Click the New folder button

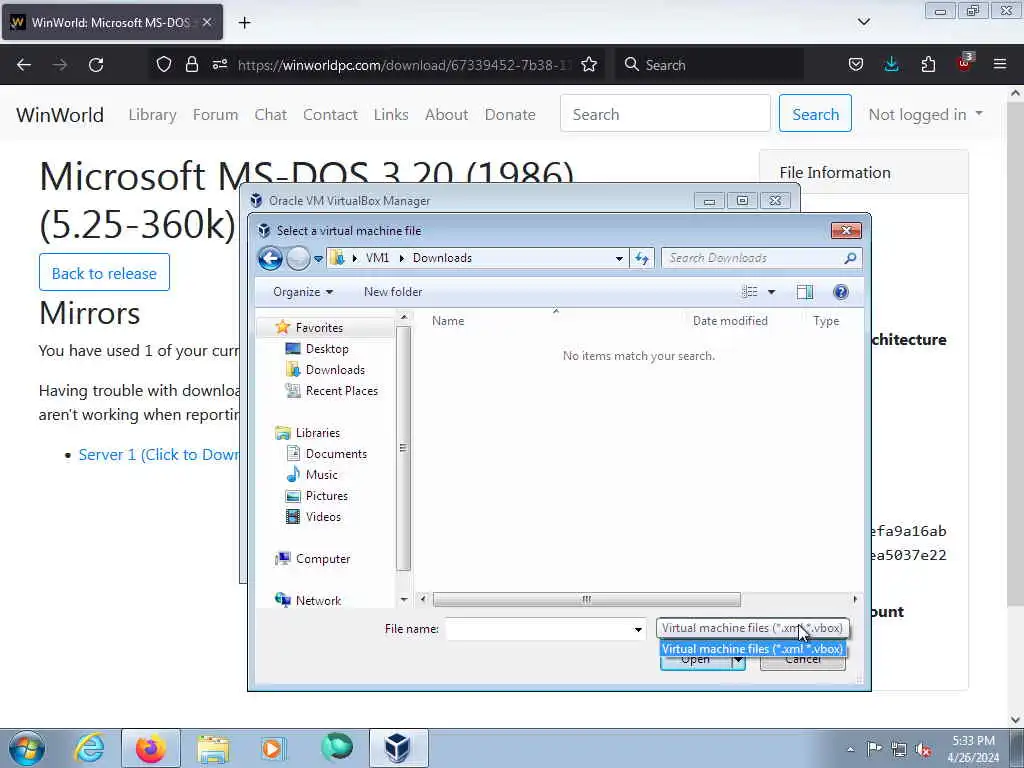(392, 292)
